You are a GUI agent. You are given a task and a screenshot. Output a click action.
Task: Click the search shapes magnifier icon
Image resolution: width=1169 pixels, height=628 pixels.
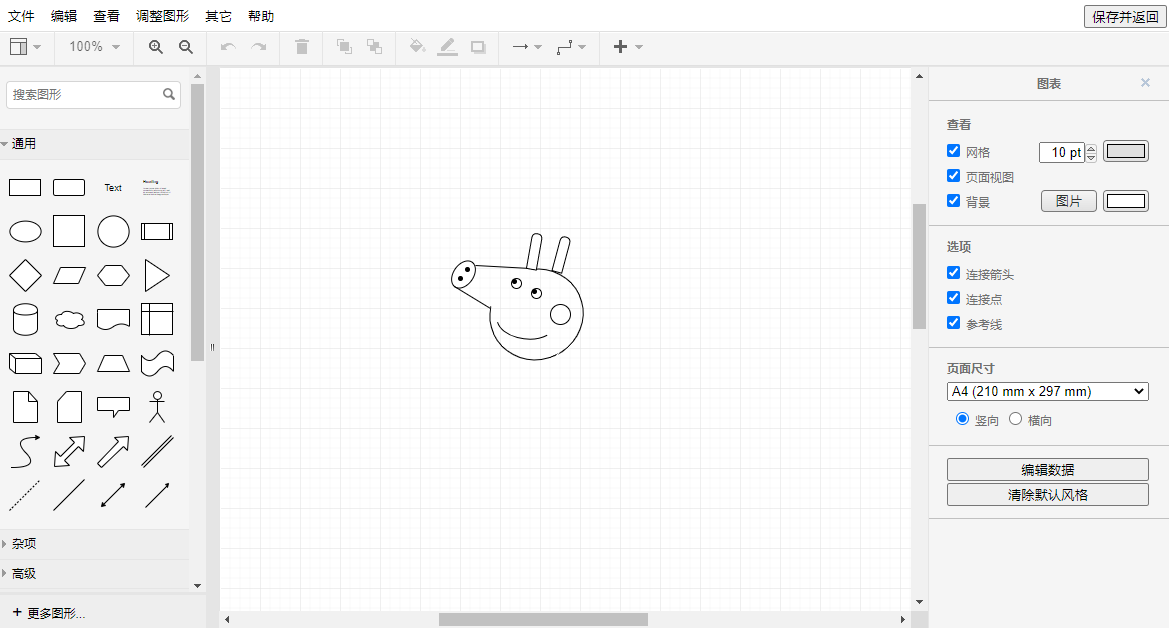pos(169,94)
